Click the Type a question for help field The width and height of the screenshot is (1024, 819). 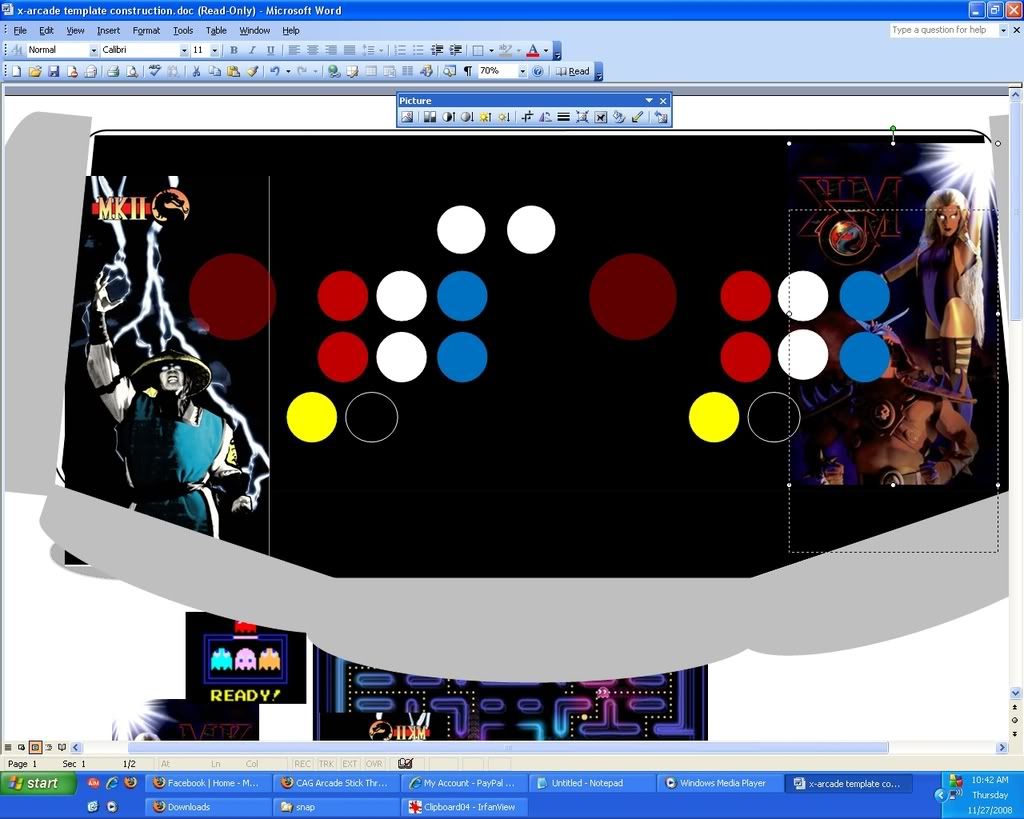[944, 30]
